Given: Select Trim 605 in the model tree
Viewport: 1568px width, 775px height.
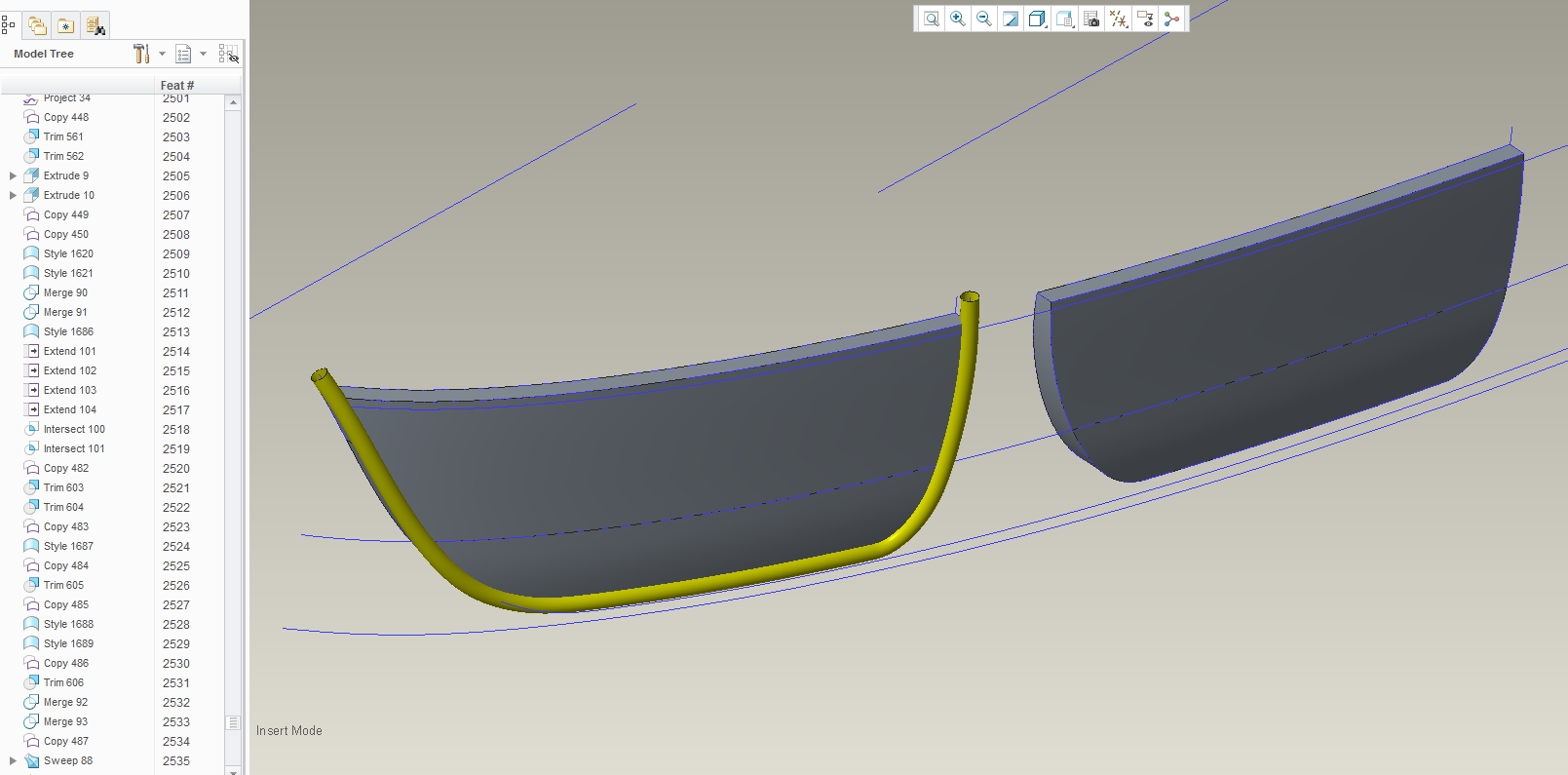Looking at the screenshot, I should click(63, 585).
